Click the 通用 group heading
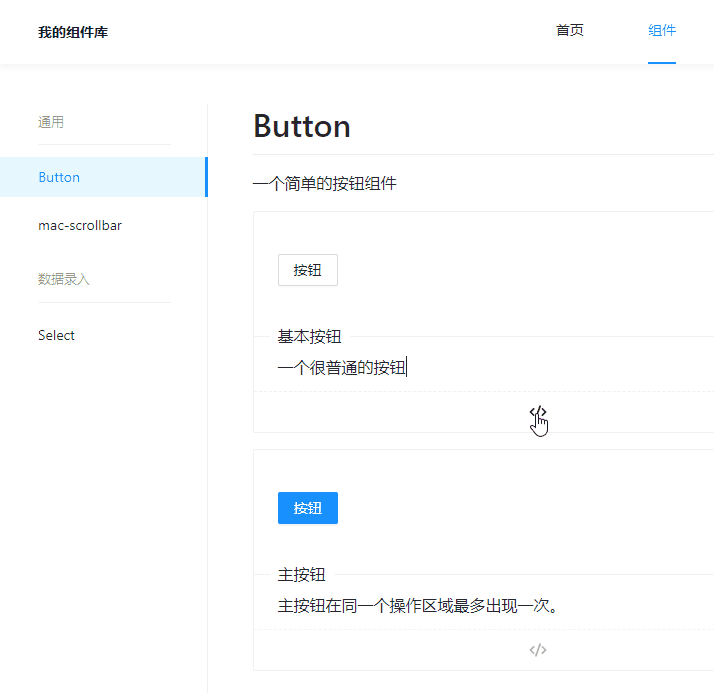Screen dimensions: 714x693 click(x=51, y=122)
